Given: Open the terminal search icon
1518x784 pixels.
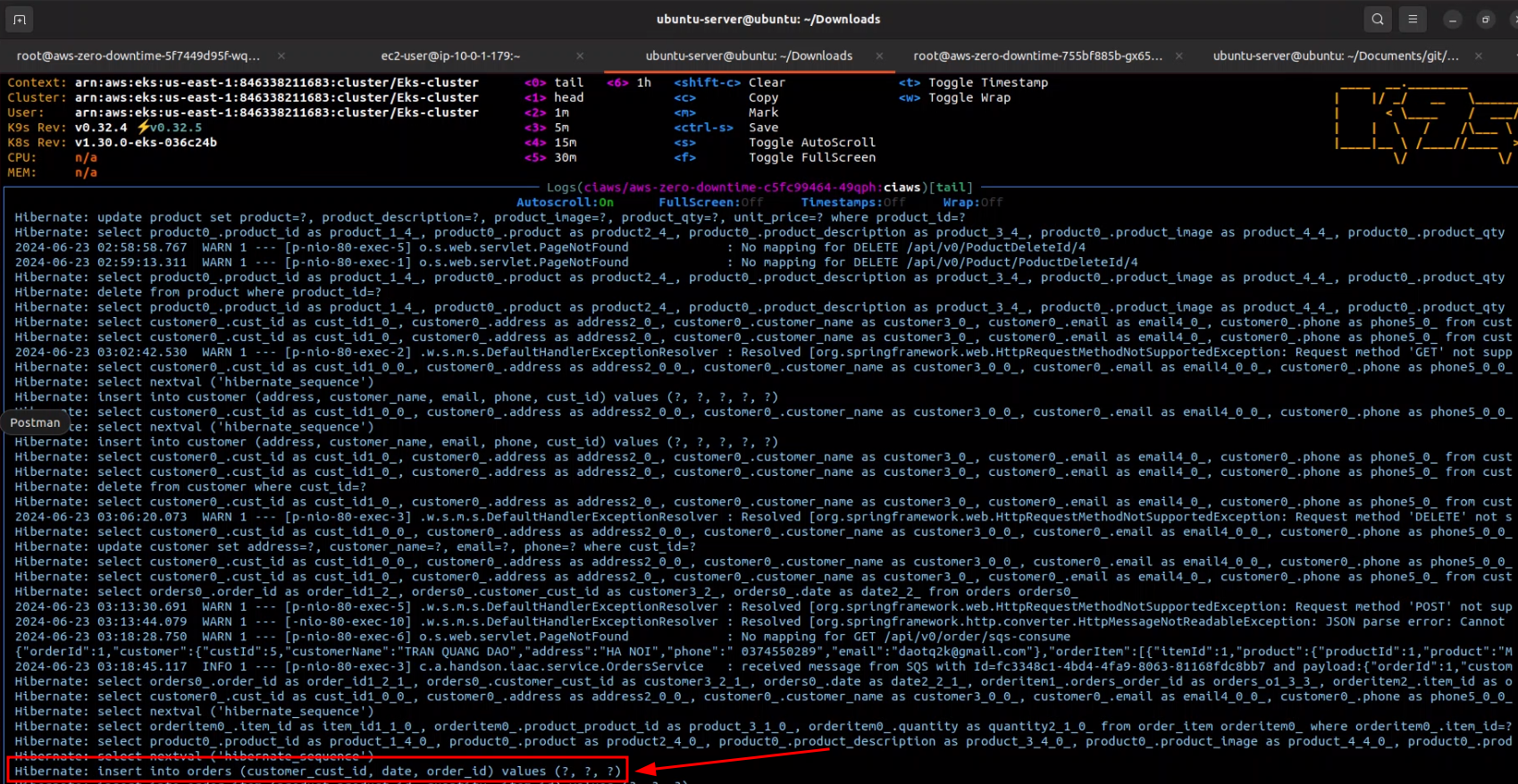Looking at the screenshot, I should coord(1378,19).
